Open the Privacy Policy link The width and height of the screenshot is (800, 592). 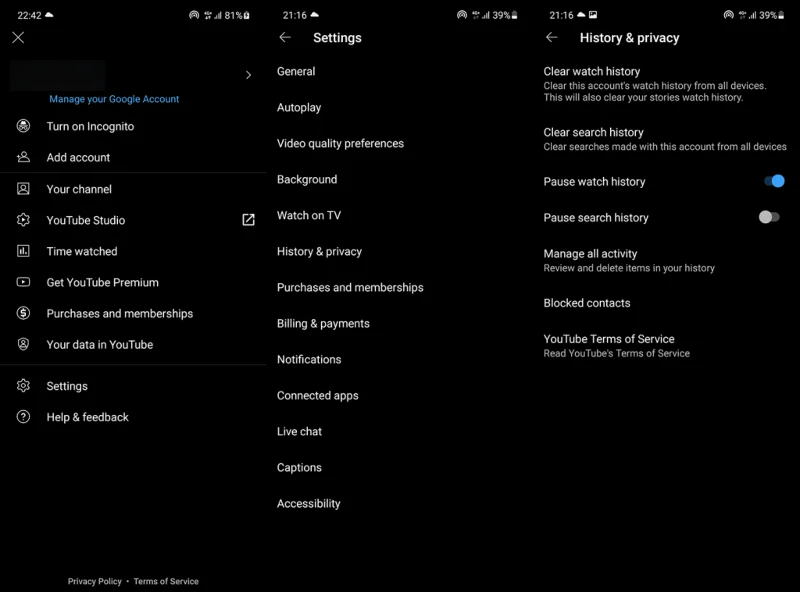click(94, 581)
